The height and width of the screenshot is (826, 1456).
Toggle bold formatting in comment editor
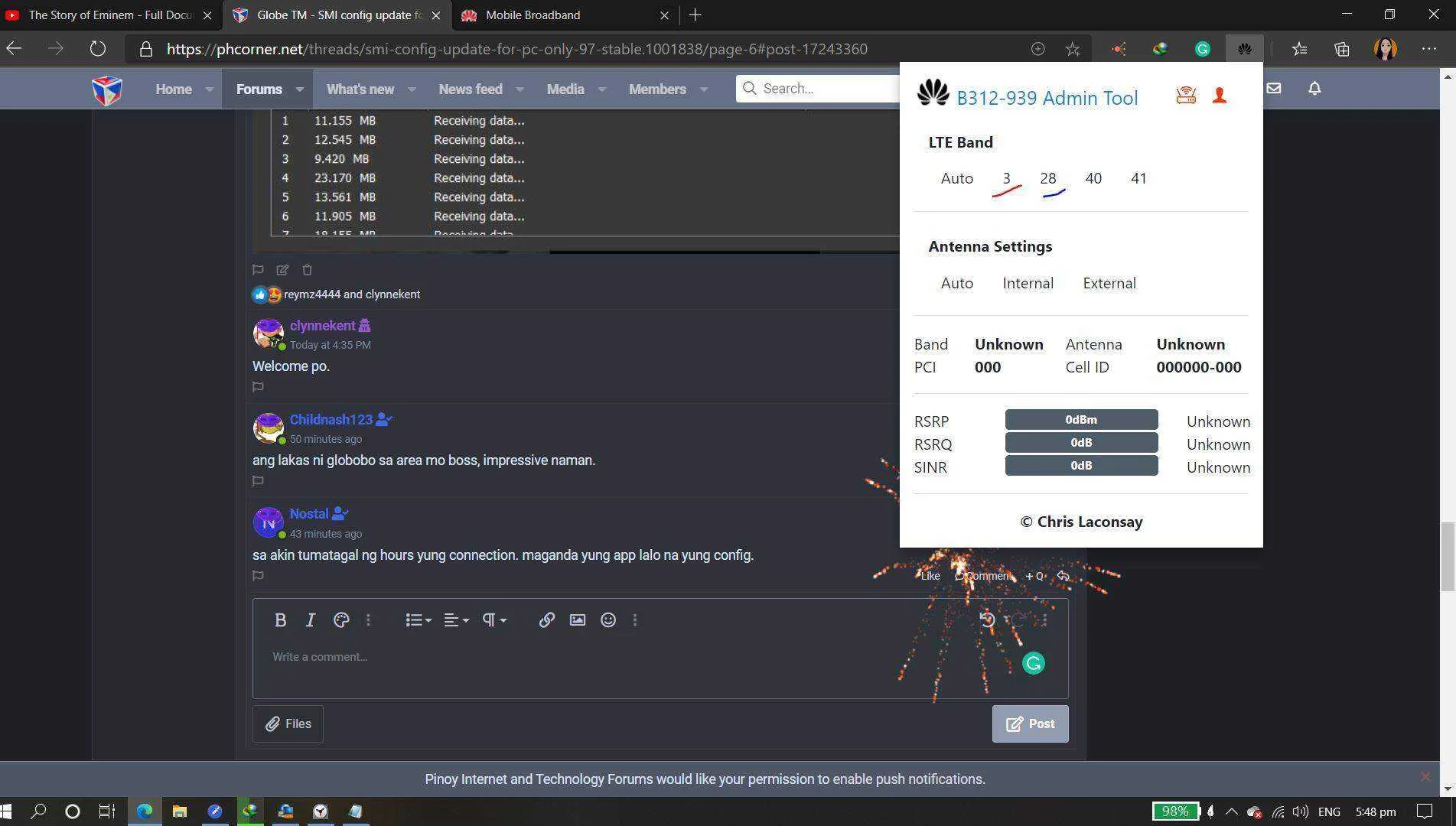click(x=280, y=620)
